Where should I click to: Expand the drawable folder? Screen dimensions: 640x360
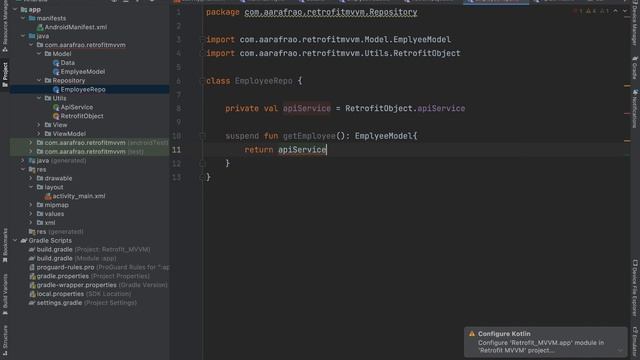pos(31,178)
